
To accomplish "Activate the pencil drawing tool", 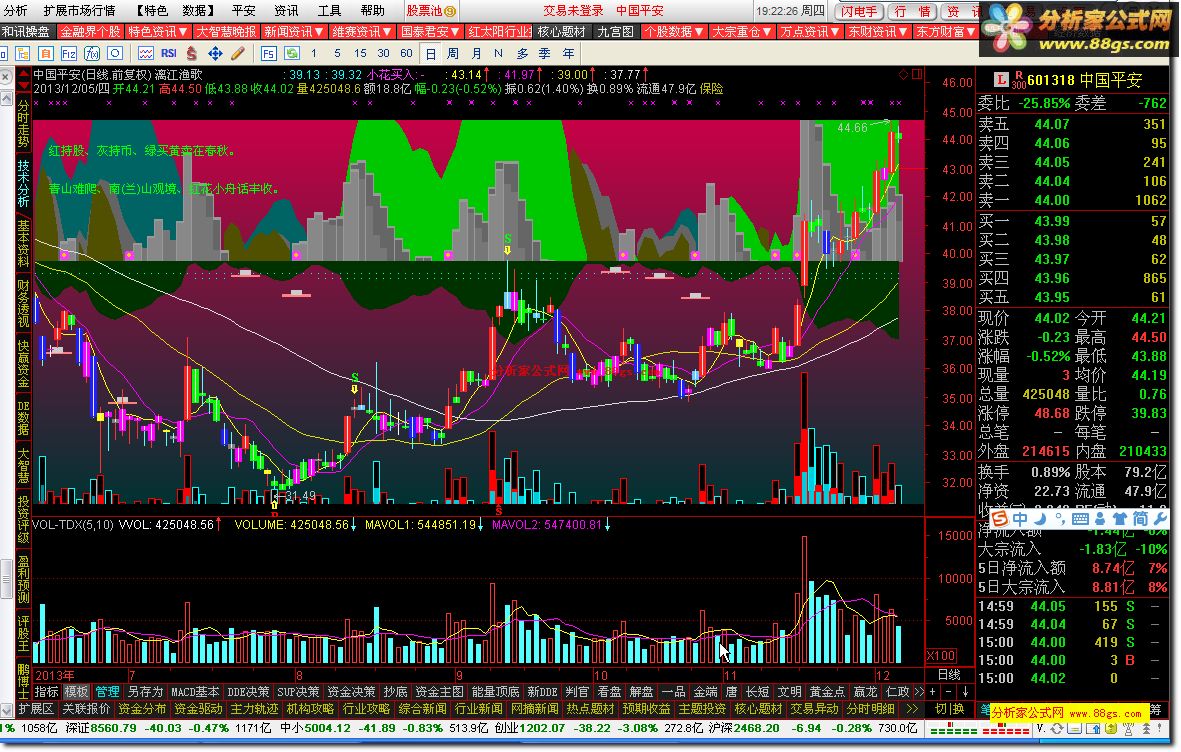I will click(238, 53).
